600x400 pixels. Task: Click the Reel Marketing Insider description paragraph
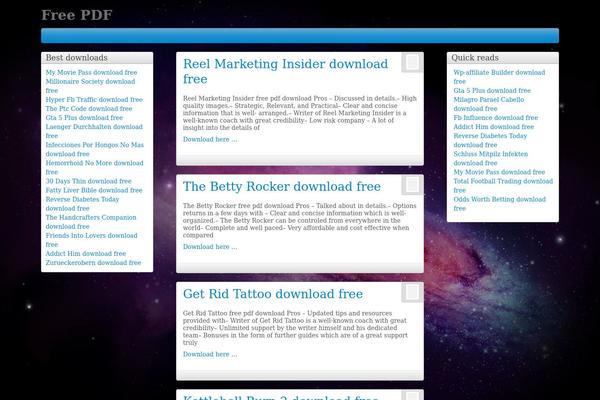tap(300, 113)
